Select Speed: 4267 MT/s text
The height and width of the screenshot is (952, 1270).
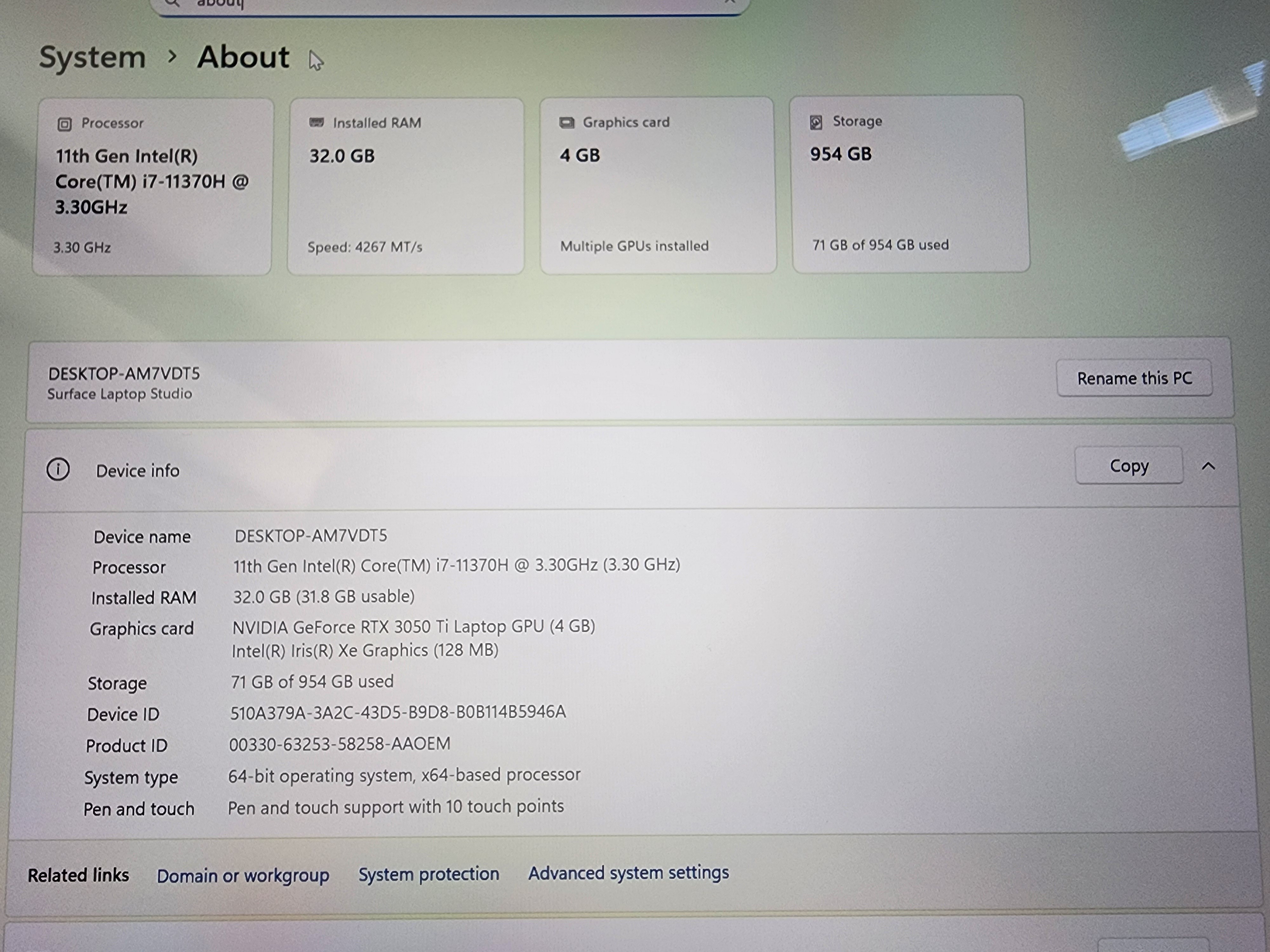tap(365, 247)
